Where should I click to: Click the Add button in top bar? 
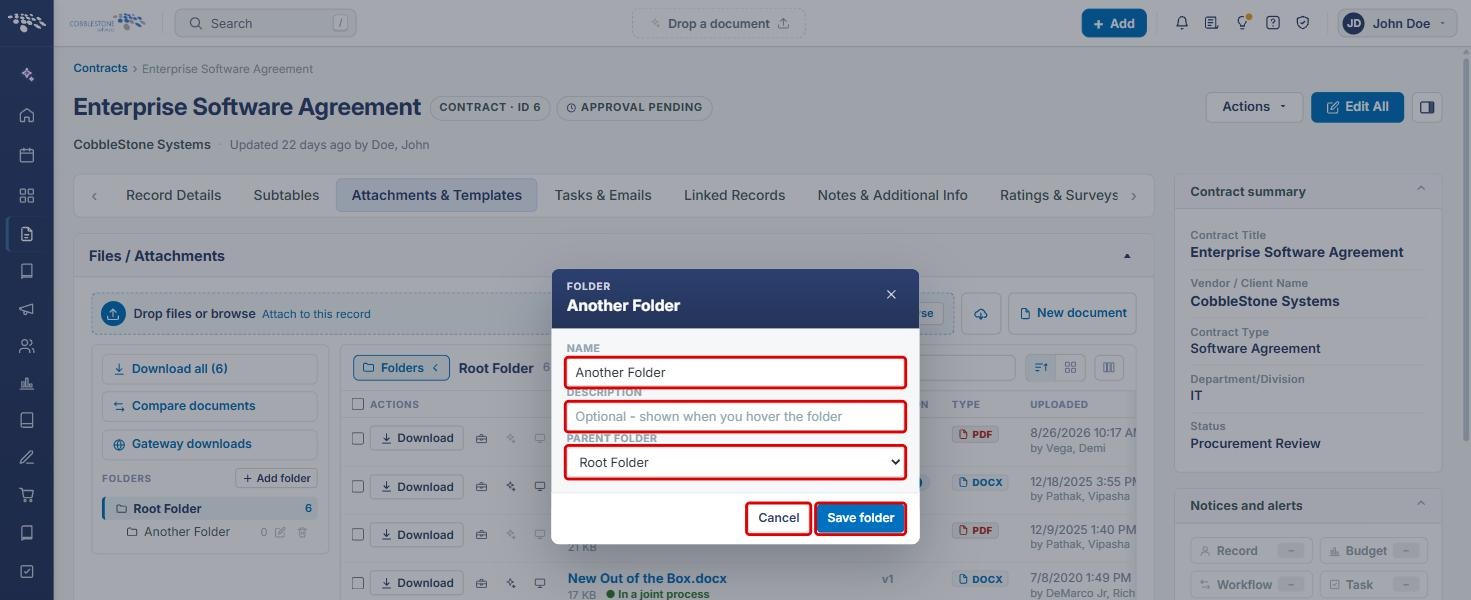(1113, 23)
